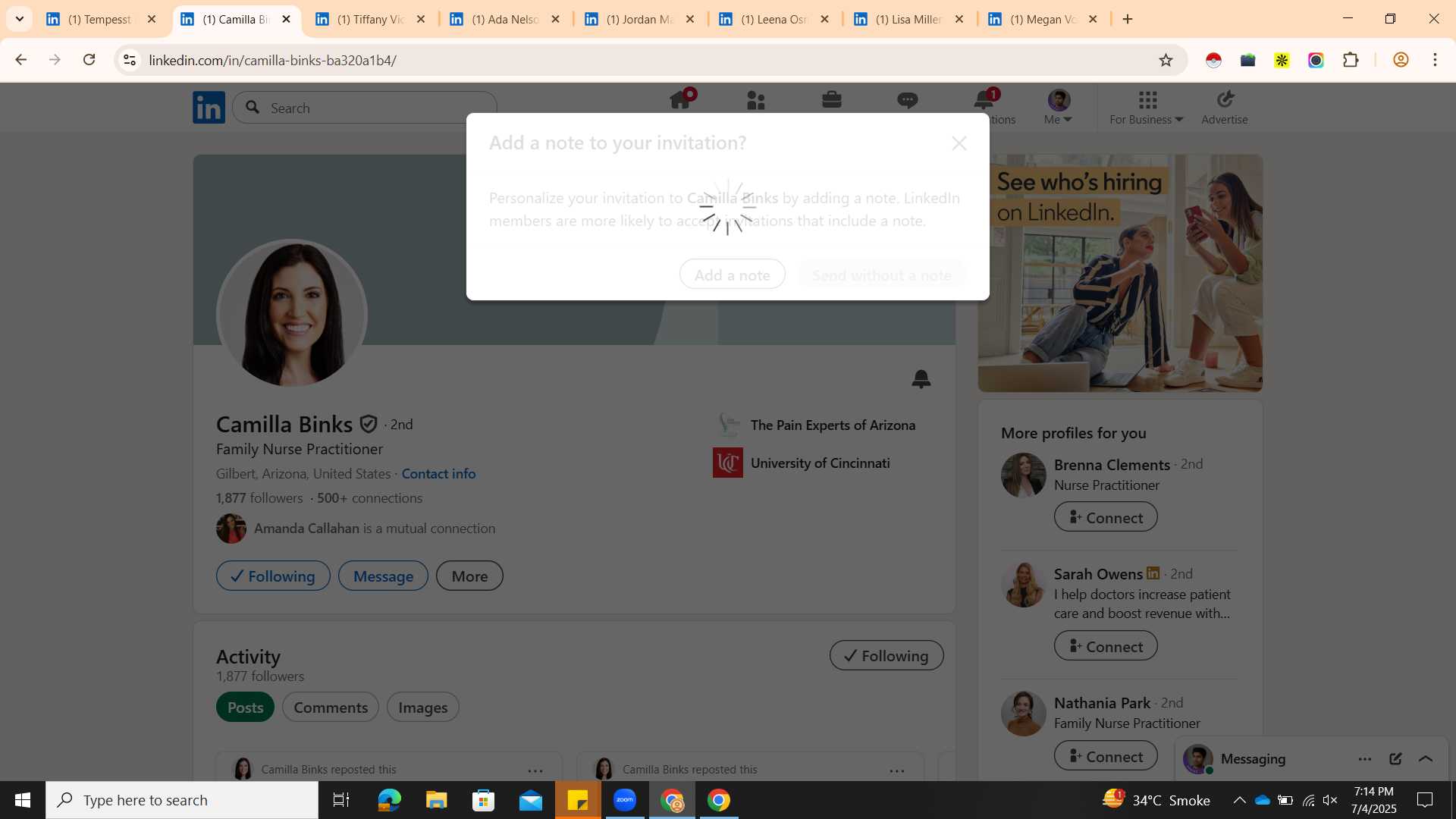Close the Add a note dialog
The image size is (1456, 819).
point(959,143)
